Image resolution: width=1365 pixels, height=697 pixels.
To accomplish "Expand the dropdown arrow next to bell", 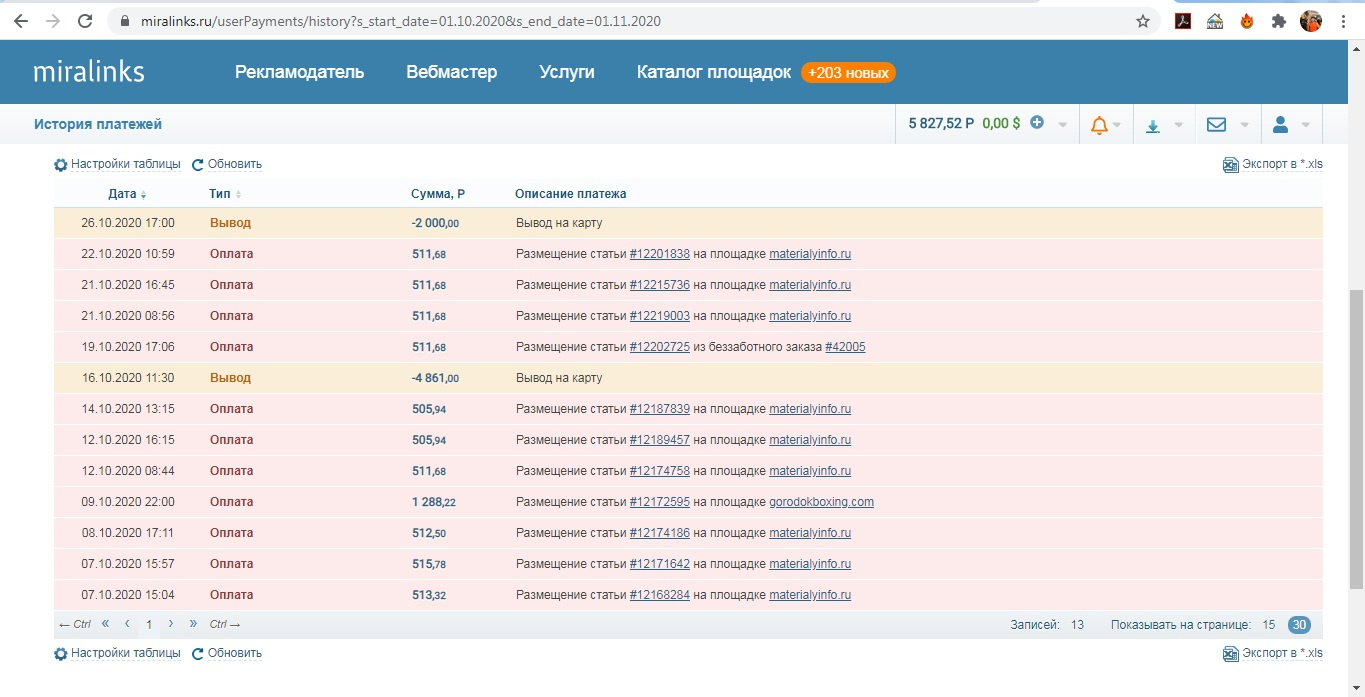I will coord(1117,125).
